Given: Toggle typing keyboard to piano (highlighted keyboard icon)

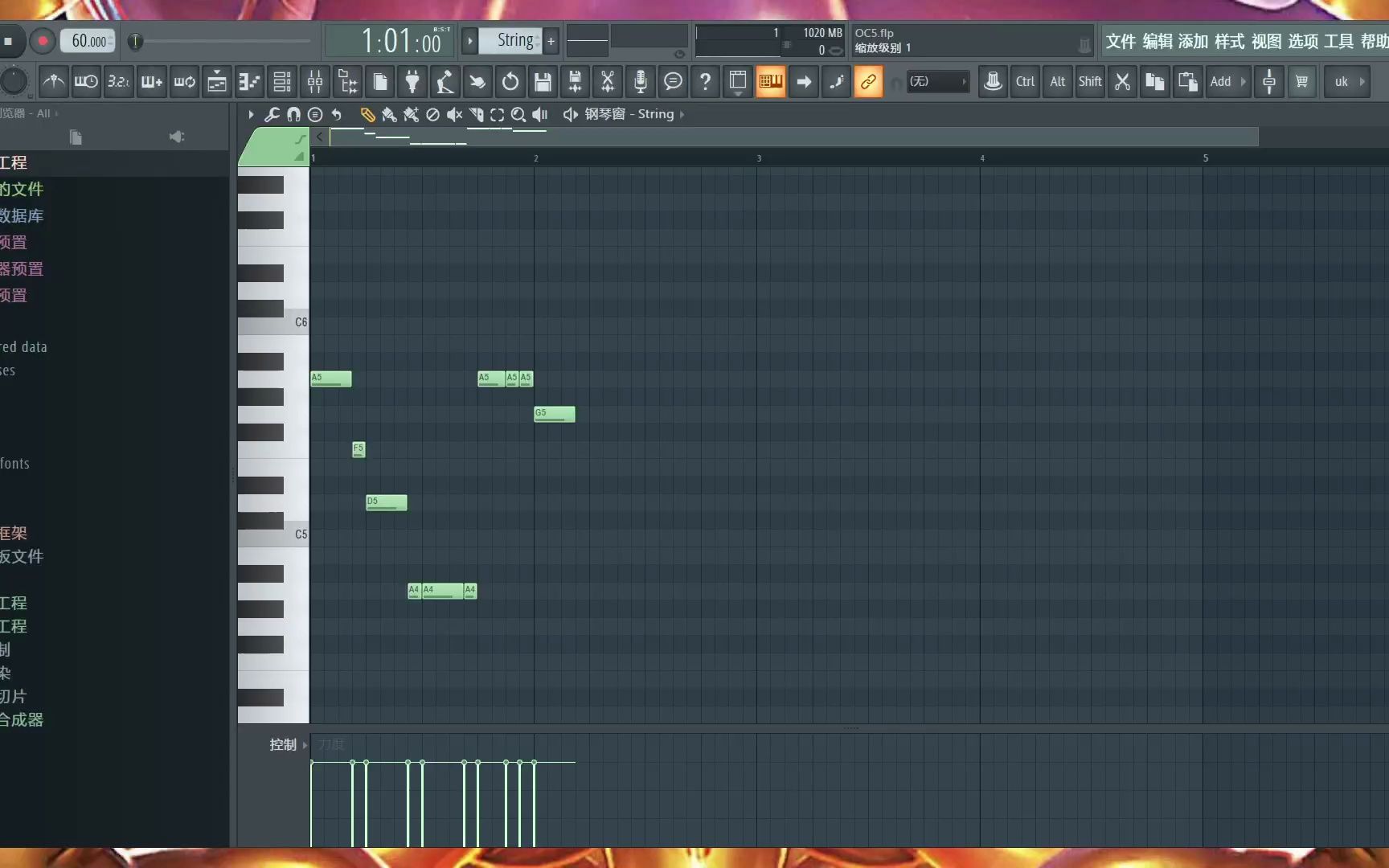Looking at the screenshot, I should [x=771, y=82].
